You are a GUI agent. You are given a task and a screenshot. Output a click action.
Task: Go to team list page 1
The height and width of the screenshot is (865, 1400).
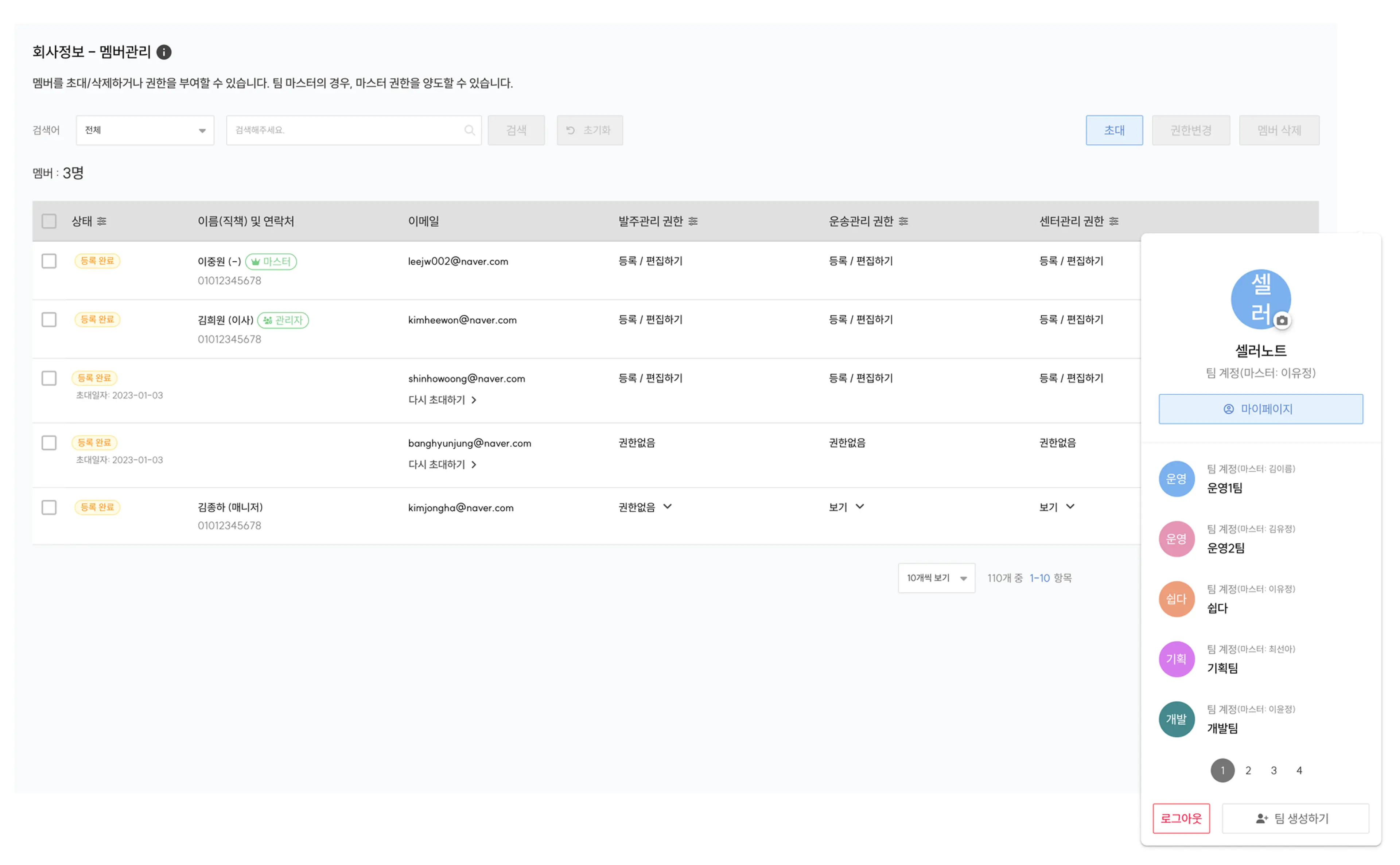[x=1222, y=771]
